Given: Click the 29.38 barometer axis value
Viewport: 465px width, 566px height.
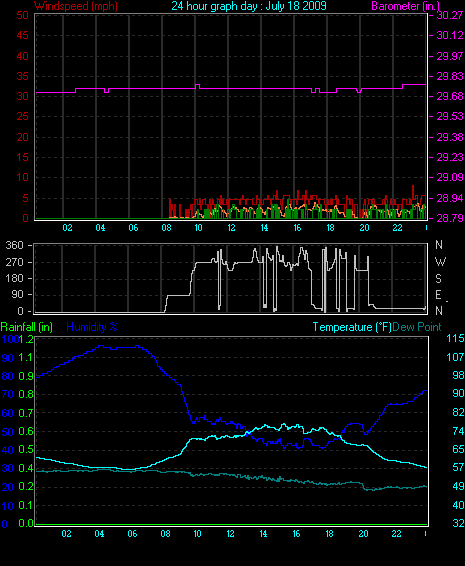Looking at the screenshot, I should (x=450, y=137).
